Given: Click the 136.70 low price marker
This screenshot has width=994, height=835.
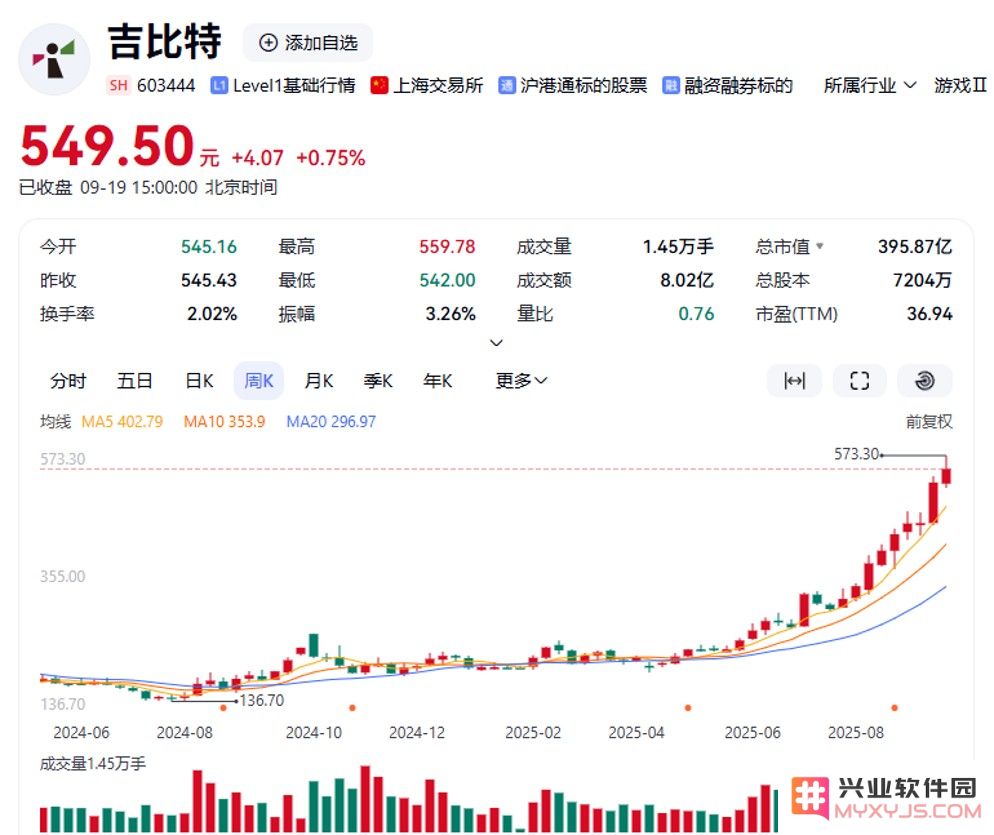Looking at the screenshot, I should tap(262, 701).
